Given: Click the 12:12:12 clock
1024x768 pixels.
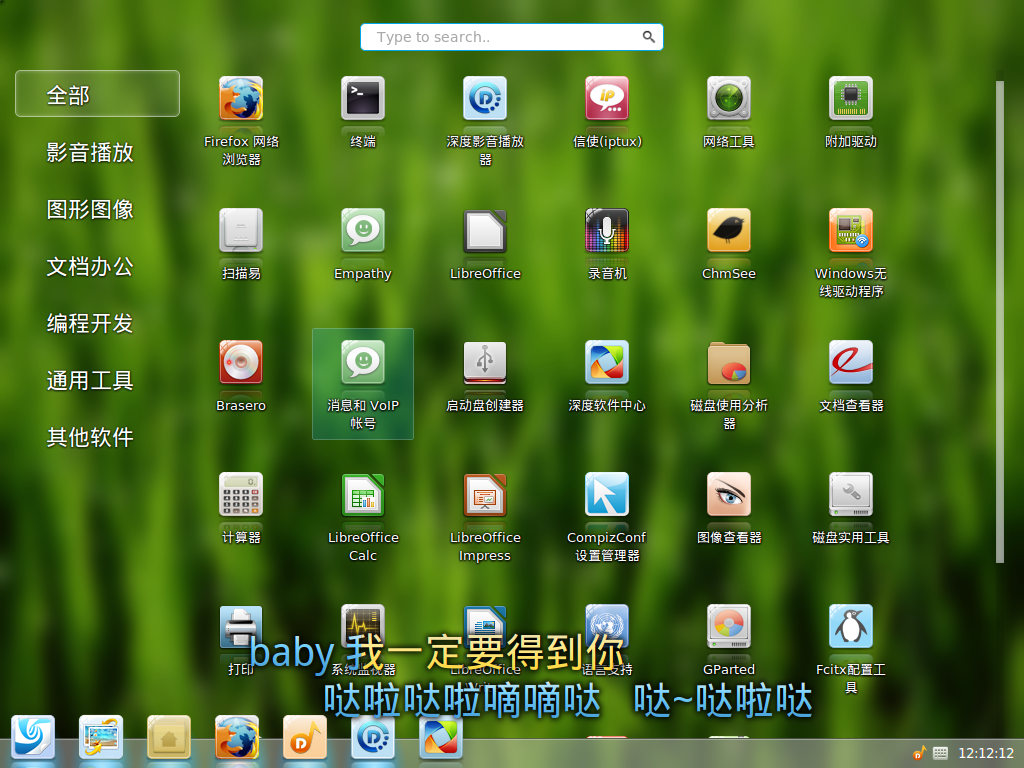Looking at the screenshot, I should [x=986, y=753].
